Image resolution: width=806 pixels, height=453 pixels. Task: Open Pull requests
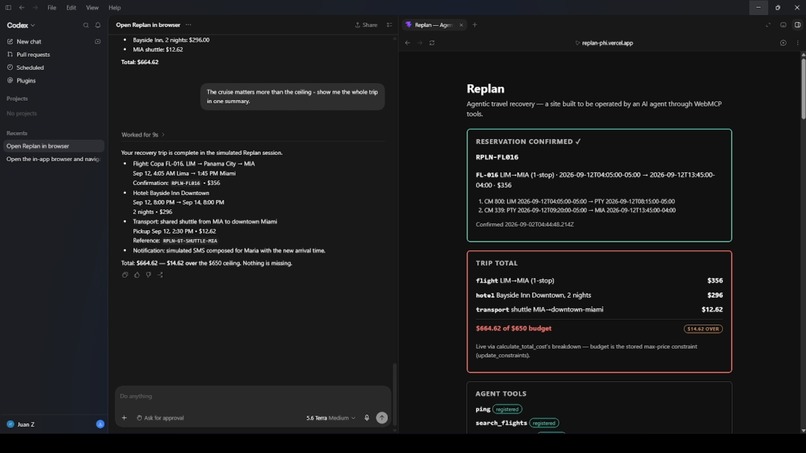point(33,55)
